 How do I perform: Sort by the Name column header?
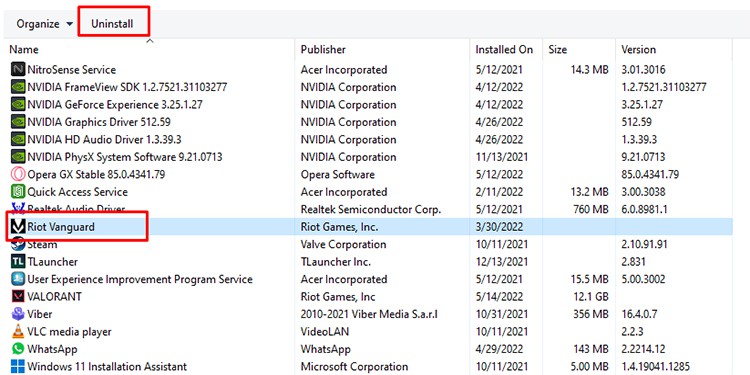click(x=24, y=50)
